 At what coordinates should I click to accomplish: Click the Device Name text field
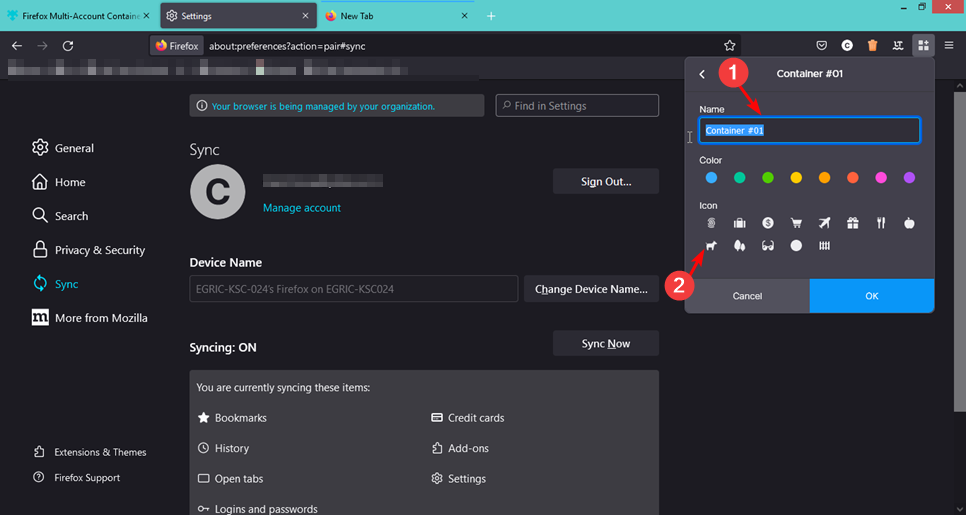354,289
